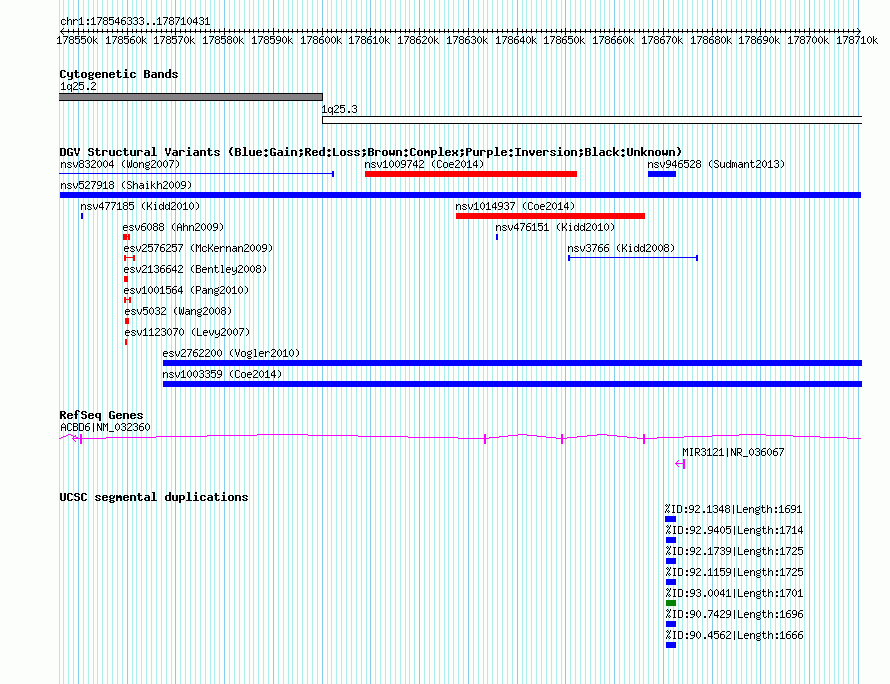
Task: Click ruler position 178600k
Action: click(321, 41)
